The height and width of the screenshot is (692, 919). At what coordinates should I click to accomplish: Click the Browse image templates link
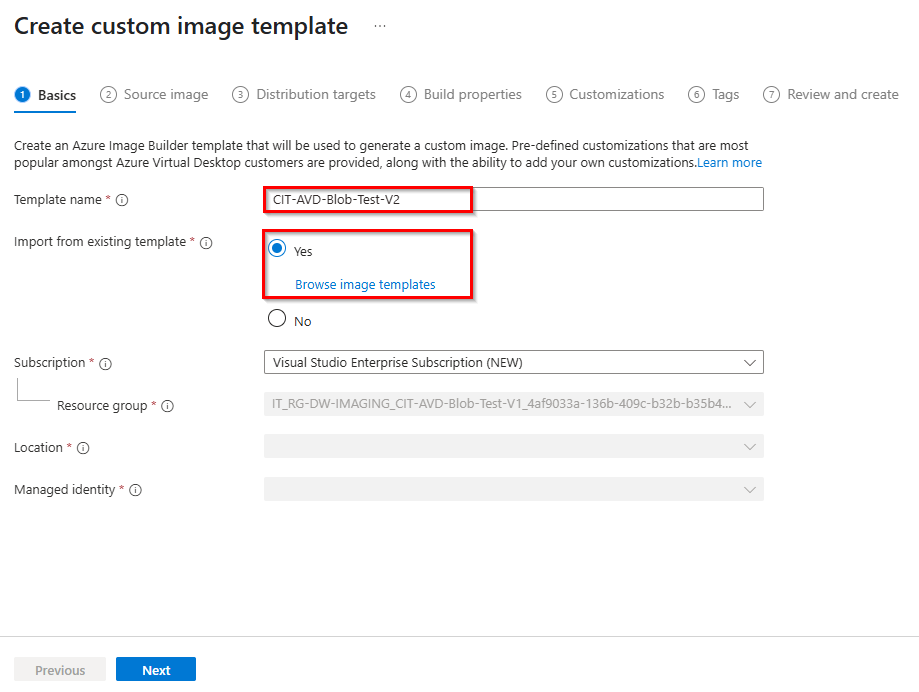point(366,284)
